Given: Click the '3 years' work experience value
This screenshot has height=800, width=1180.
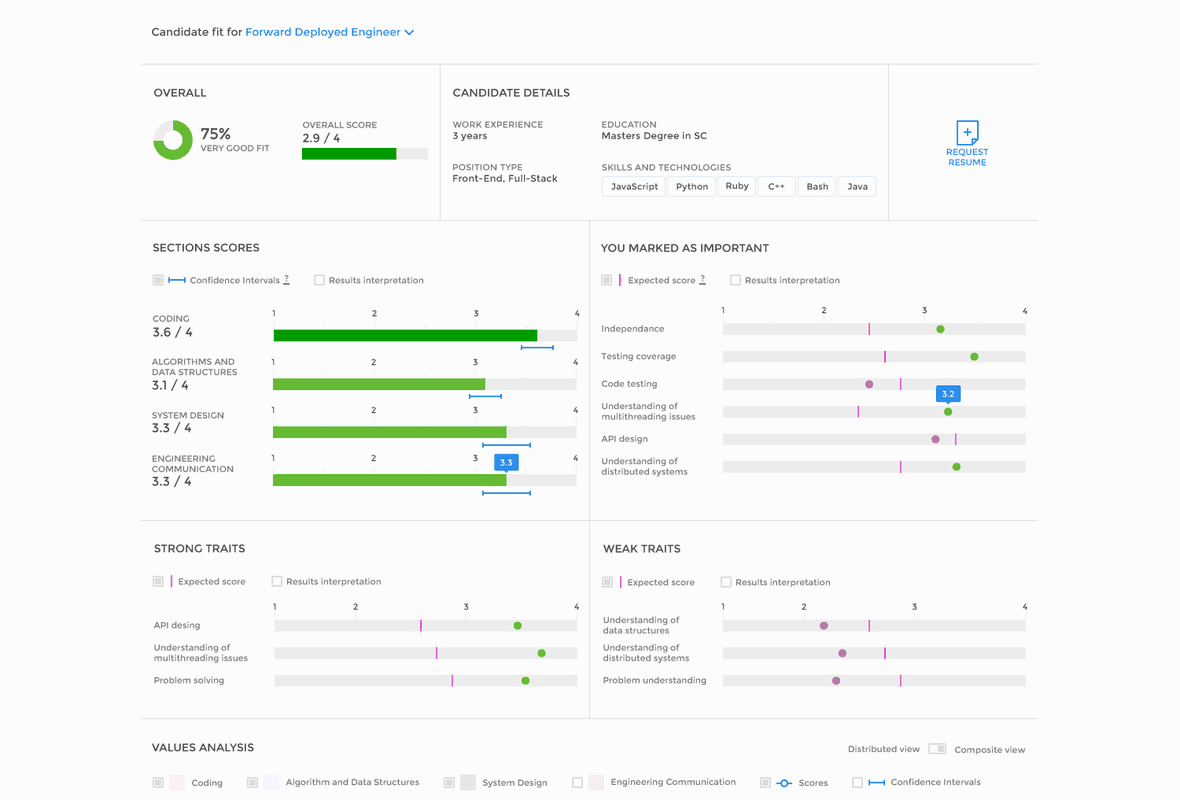Looking at the screenshot, I should (470, 136).
